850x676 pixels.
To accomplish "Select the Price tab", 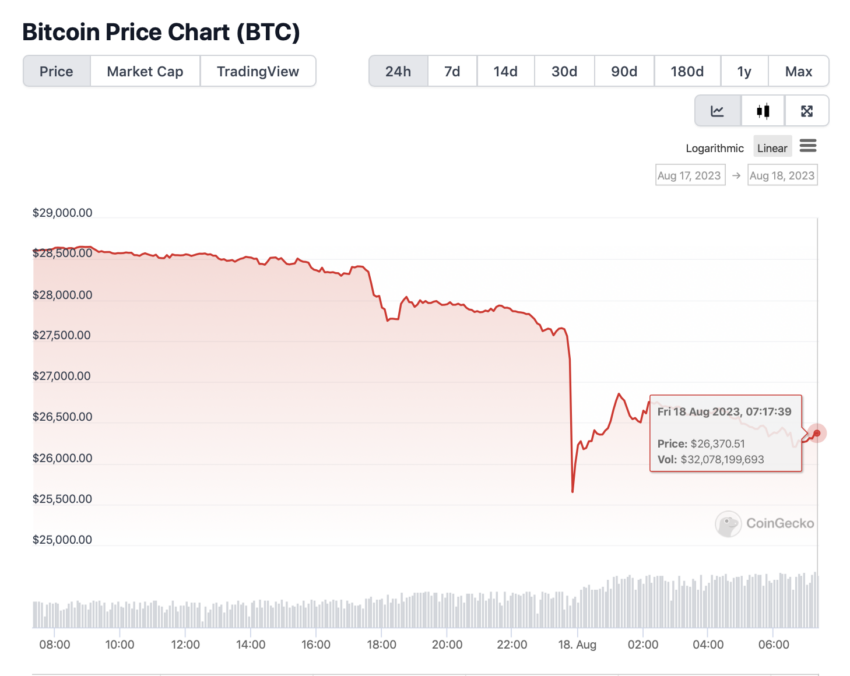I will (56, 71).
